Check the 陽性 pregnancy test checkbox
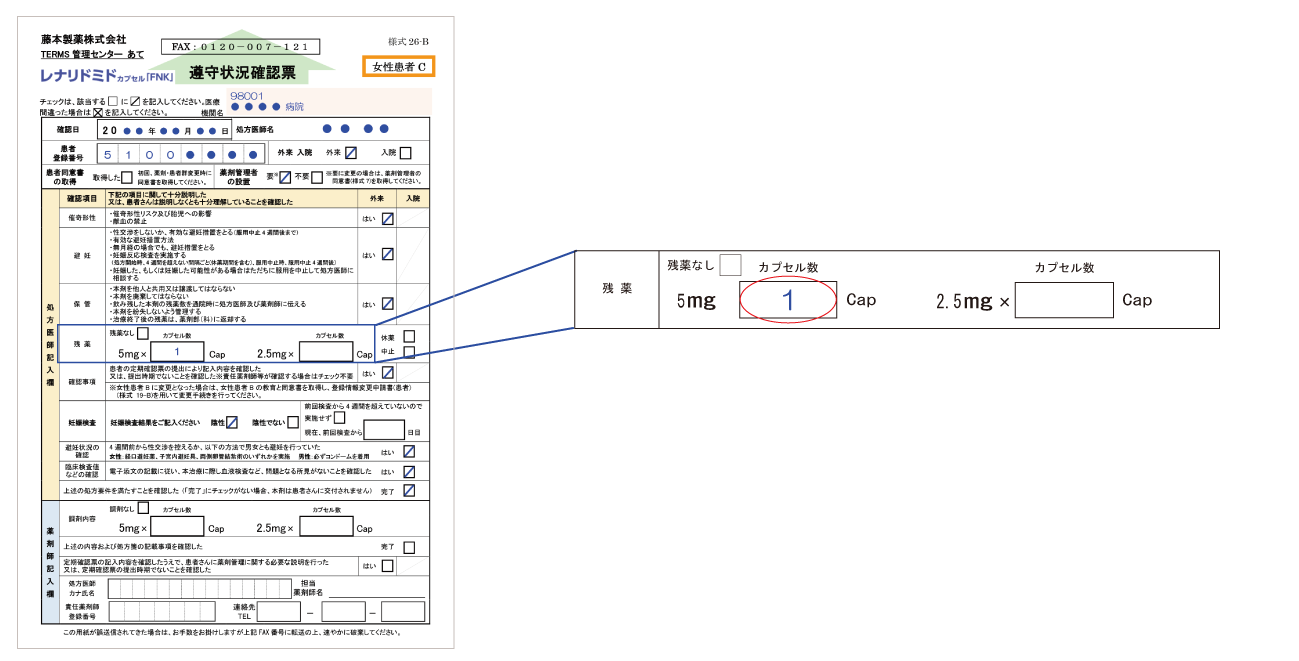This screenshot has height=661, width=1299. [232, 422]
